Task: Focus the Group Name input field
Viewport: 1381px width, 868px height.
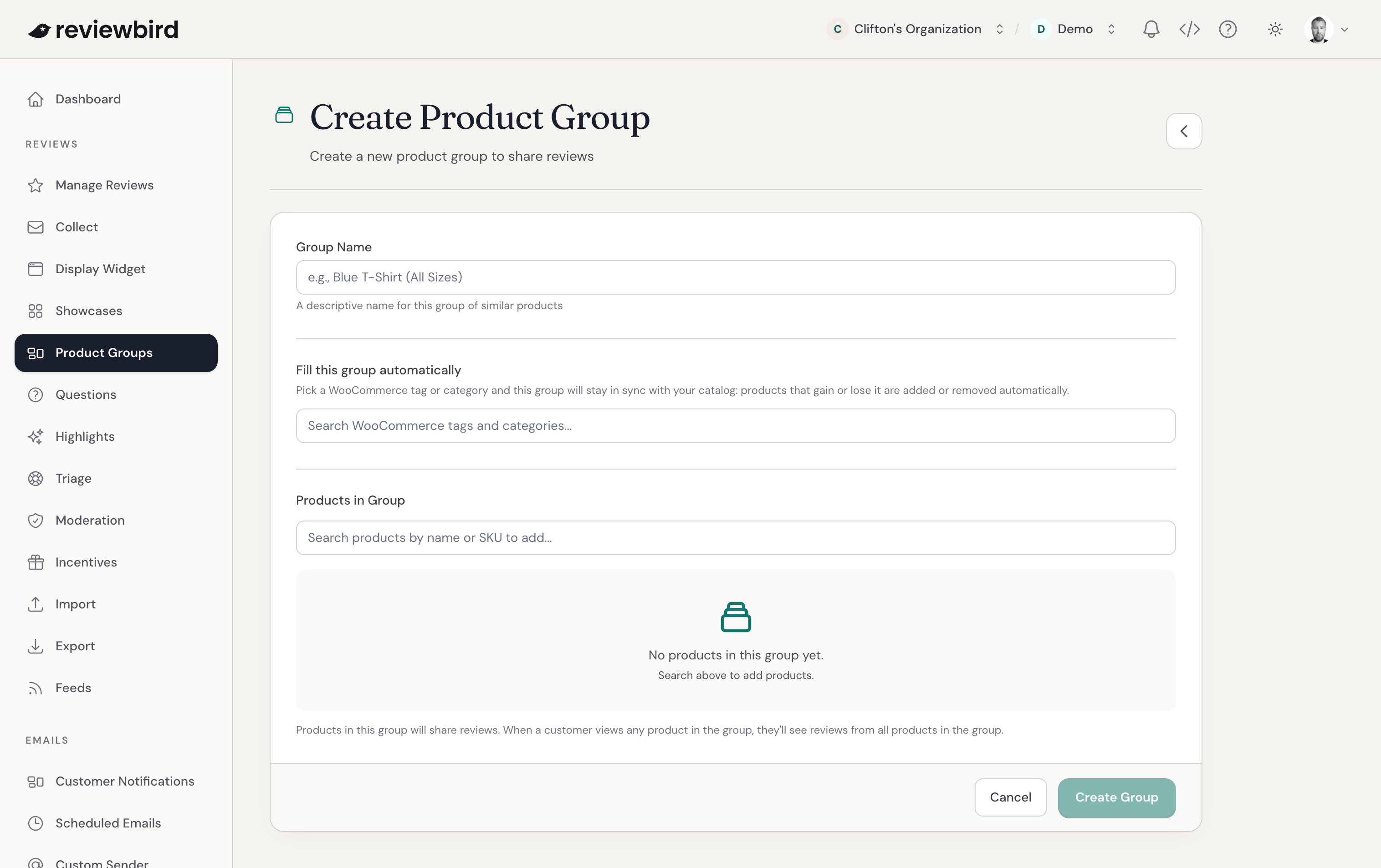Action: (735, 277)
